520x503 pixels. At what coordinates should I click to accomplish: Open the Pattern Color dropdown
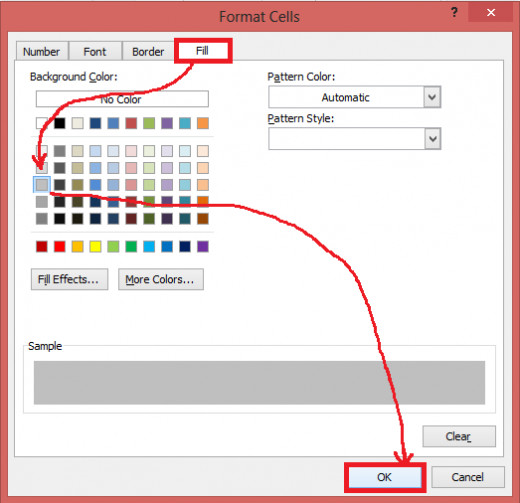(x=432, y=97)
